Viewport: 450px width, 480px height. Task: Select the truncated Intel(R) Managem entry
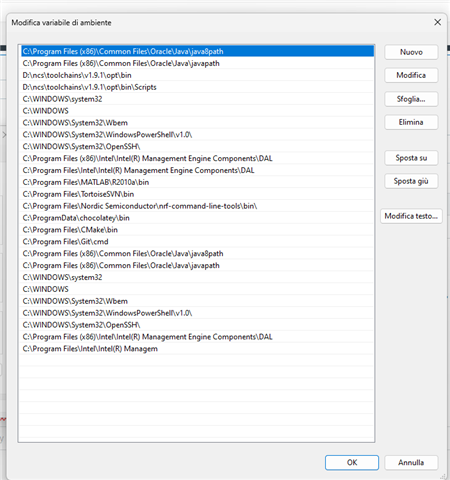coord(197,349)
